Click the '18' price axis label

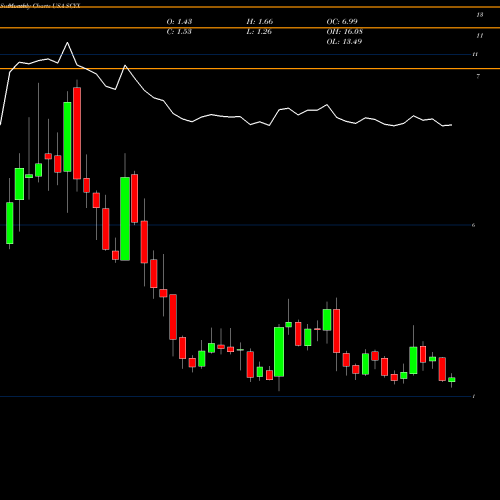[480, 15]
